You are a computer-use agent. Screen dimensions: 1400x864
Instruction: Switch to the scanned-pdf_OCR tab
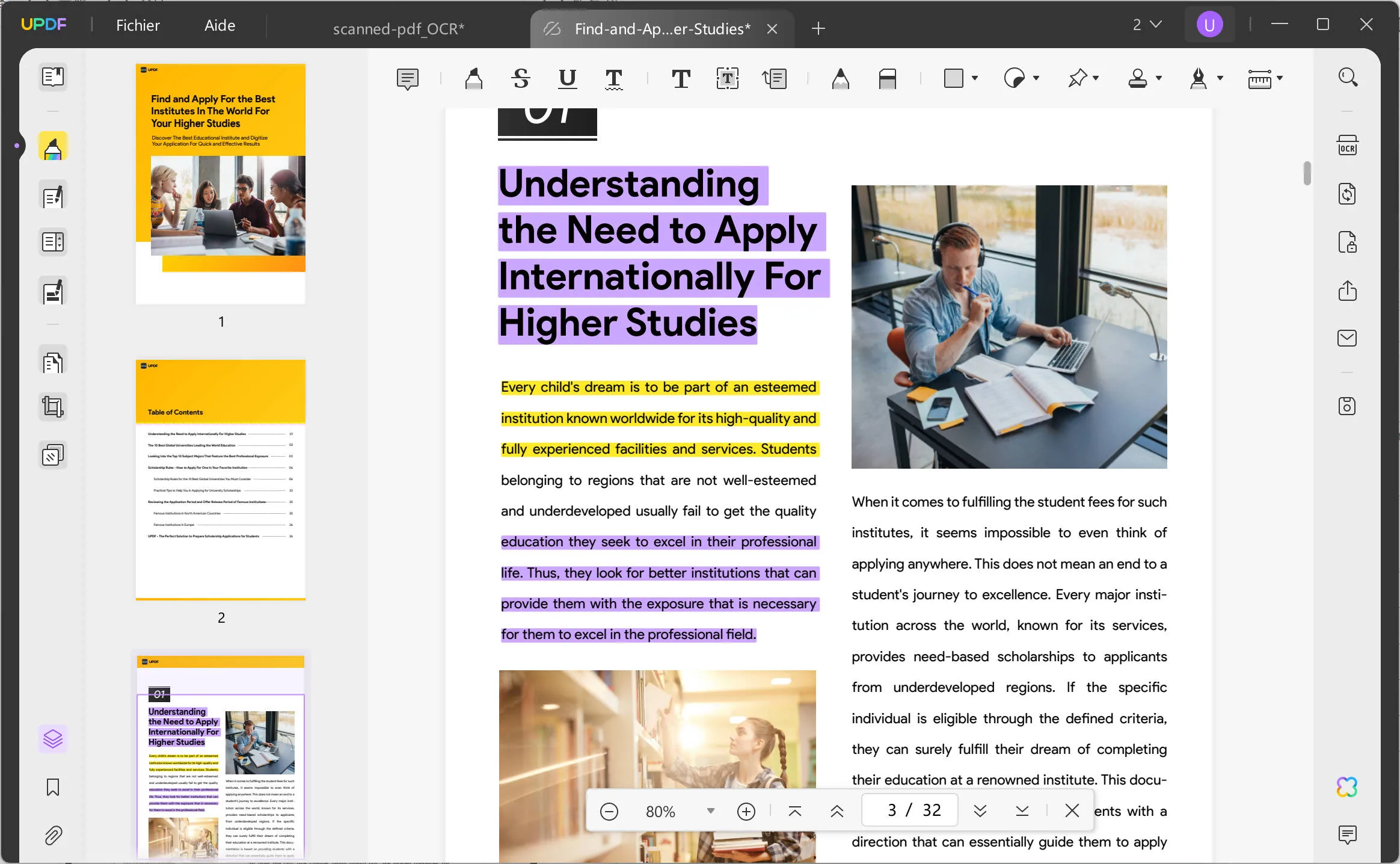point(399,28)
